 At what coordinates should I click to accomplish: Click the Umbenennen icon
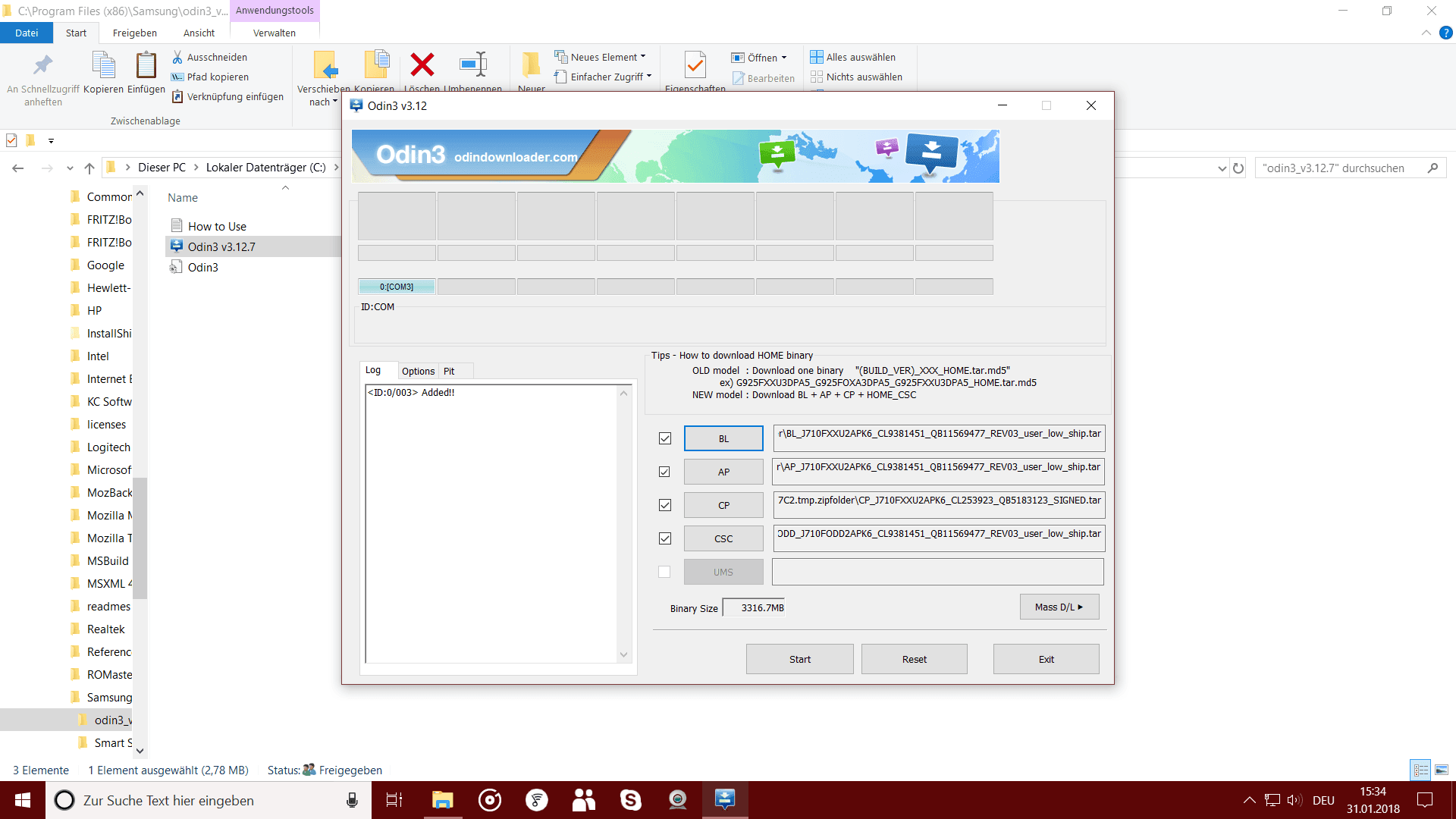pyautogui.click(x=473, y=64)
